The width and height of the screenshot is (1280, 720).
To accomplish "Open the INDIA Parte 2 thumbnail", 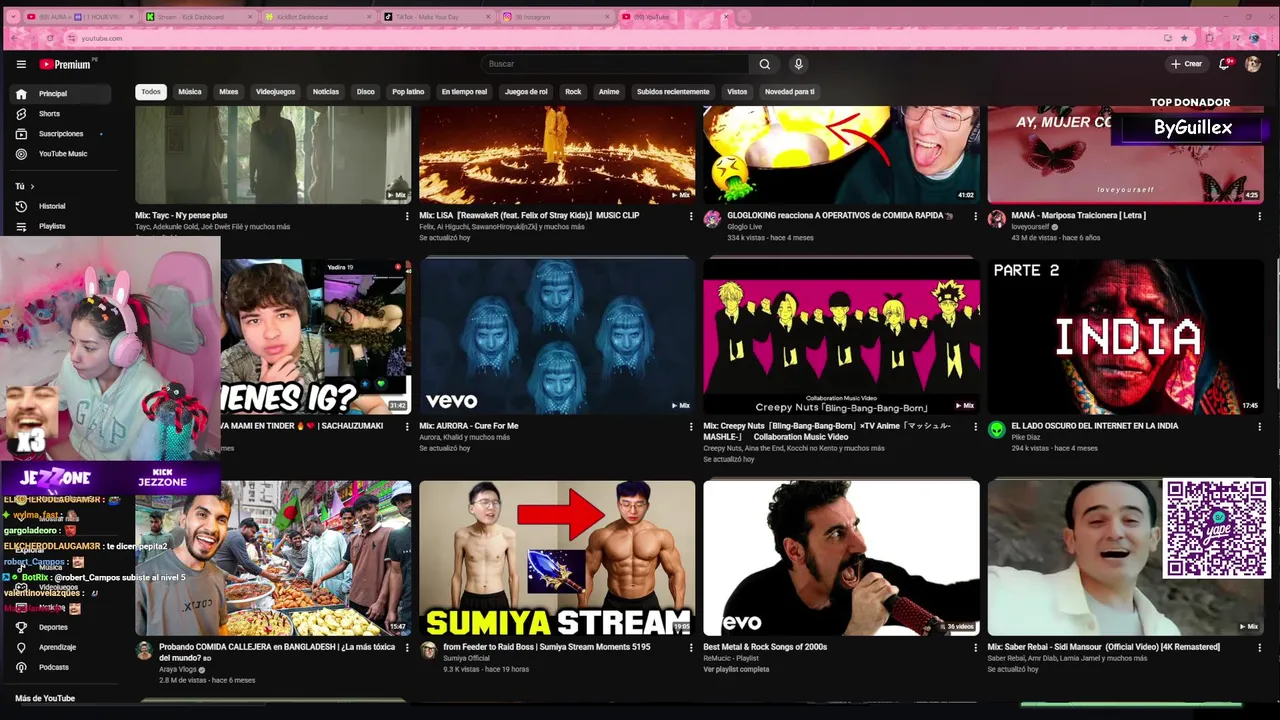I will pyautogui.click(x=1126, y=336).
